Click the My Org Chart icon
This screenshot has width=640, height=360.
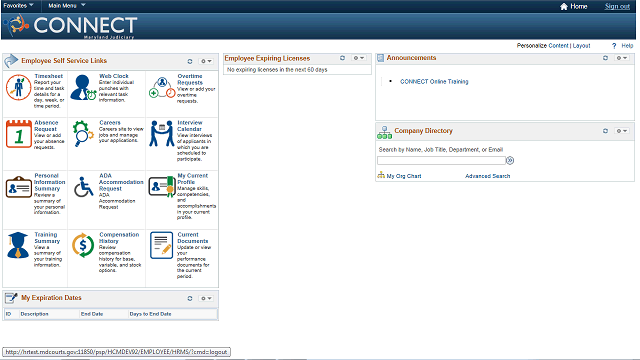click(x=381, y=175)
